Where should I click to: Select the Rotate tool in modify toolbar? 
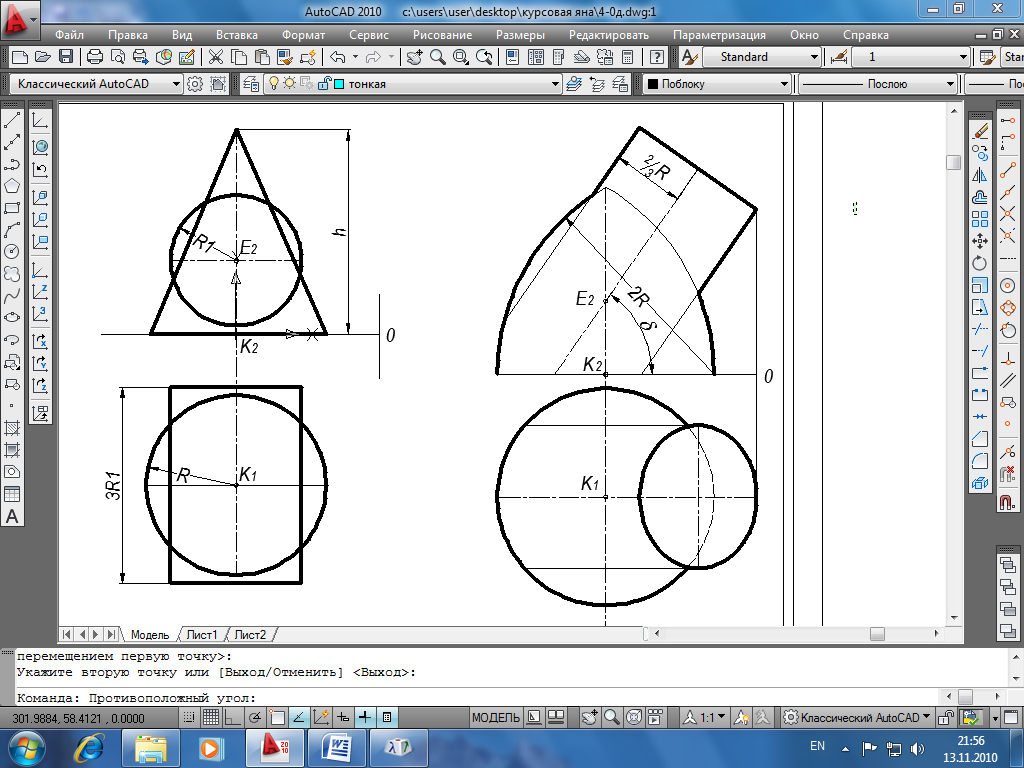[980, 263]
